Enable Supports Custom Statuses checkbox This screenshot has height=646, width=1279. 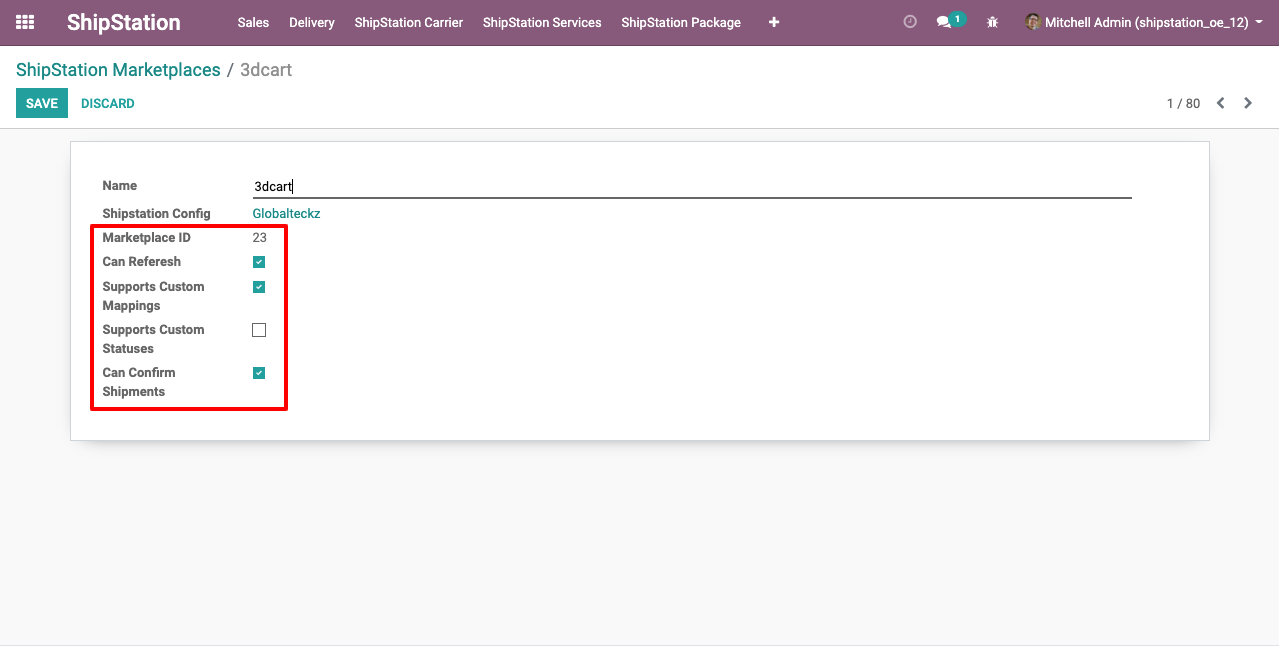tap(259, 330)
